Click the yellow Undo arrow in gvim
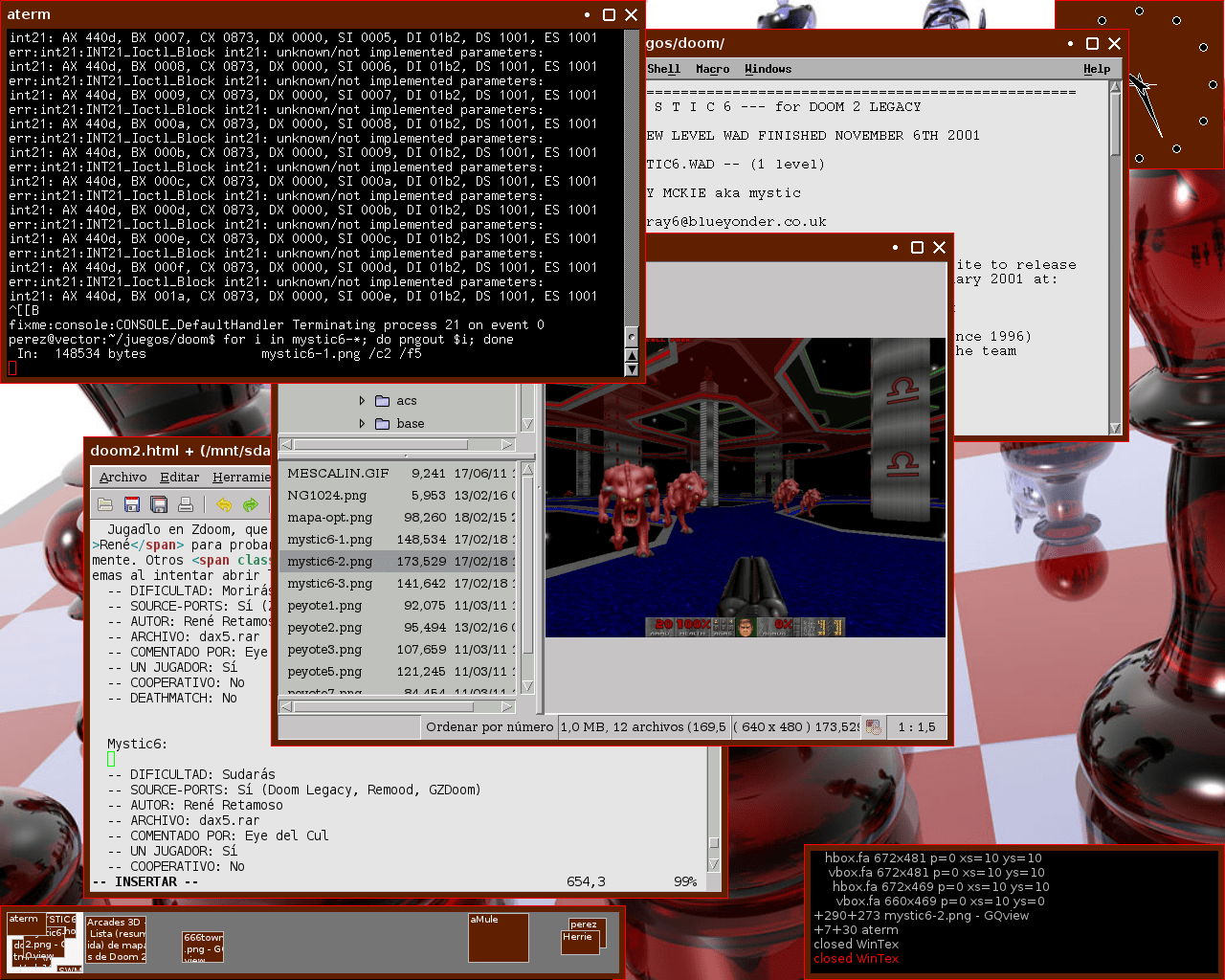 tap(224, 504)
